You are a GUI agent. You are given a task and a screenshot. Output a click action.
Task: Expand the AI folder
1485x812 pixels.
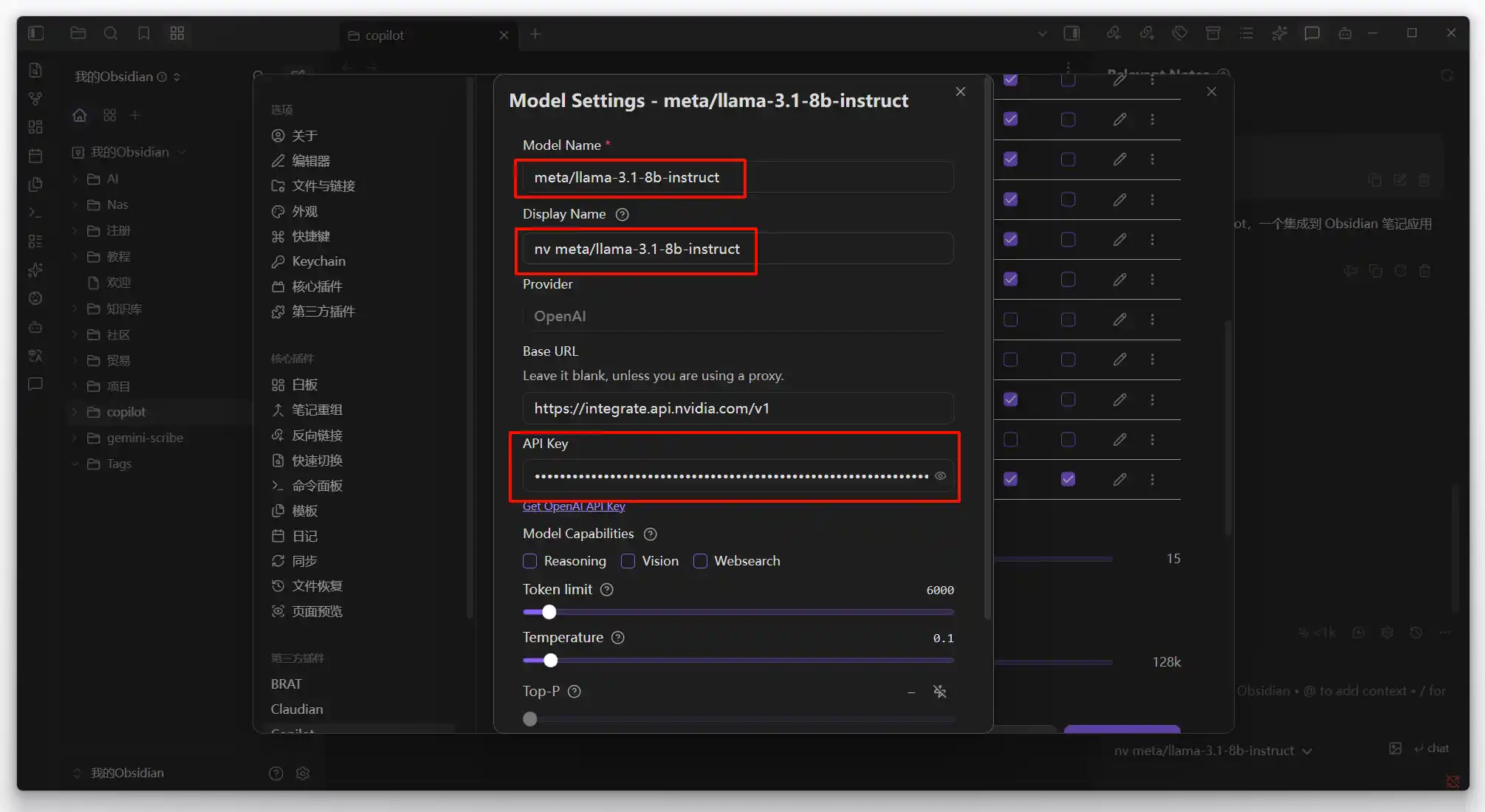pyautogui.click(x=112, y=179)
